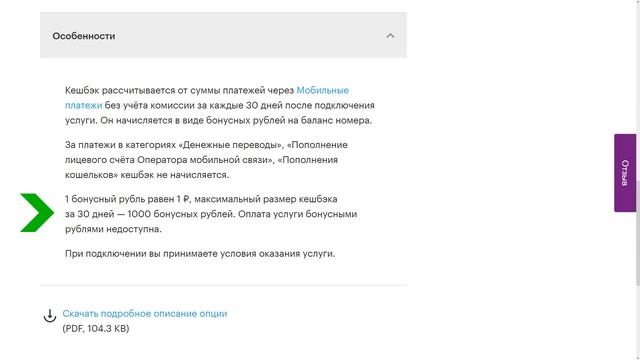Image resolution: width=640 pixels, height=360 pixels.
Task: Click the При подключении вы принимаете text
Action: pyautogui.click(x=200, y=253)
